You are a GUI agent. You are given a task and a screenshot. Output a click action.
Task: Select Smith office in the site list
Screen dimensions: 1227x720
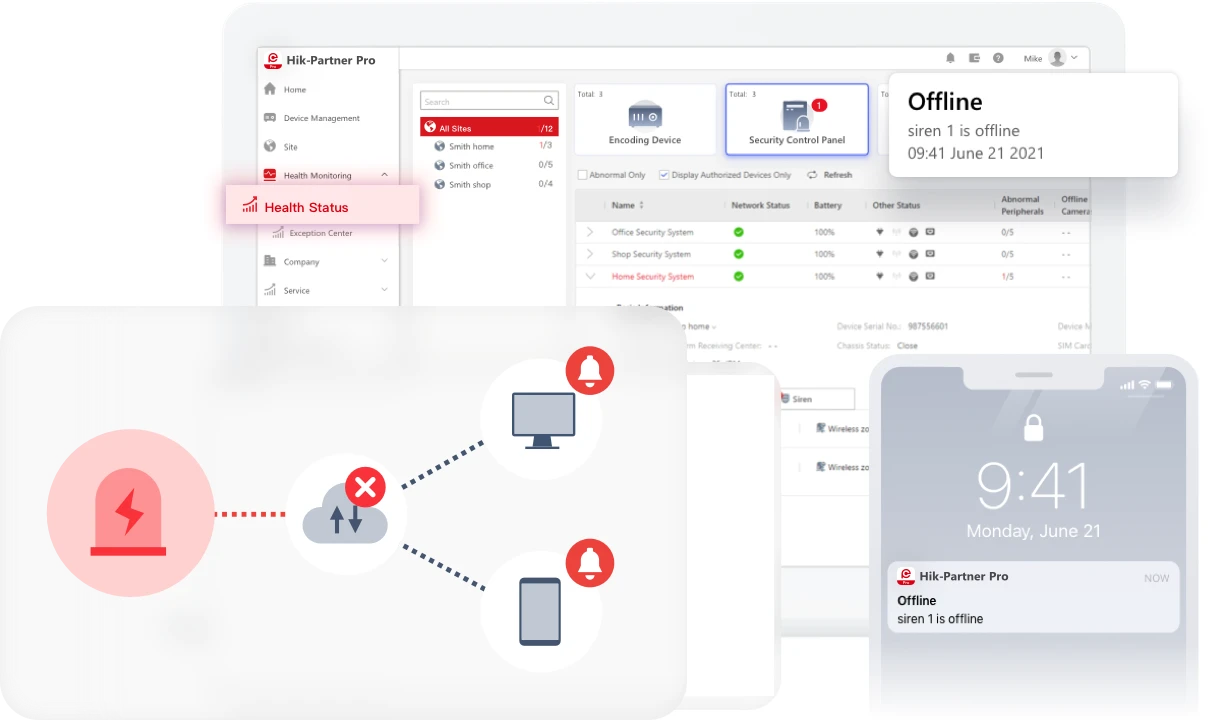point(470,166)
